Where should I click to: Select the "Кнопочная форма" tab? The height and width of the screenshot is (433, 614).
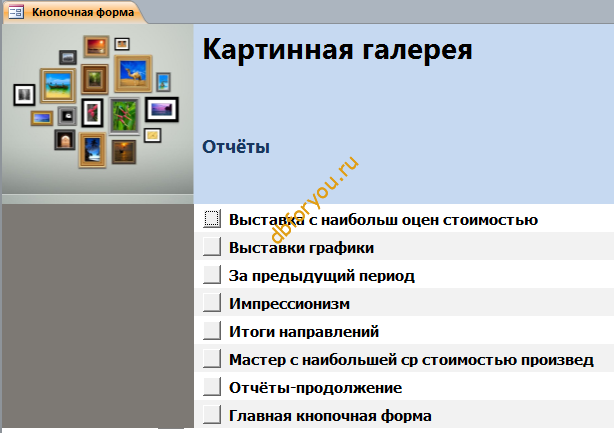74,12
